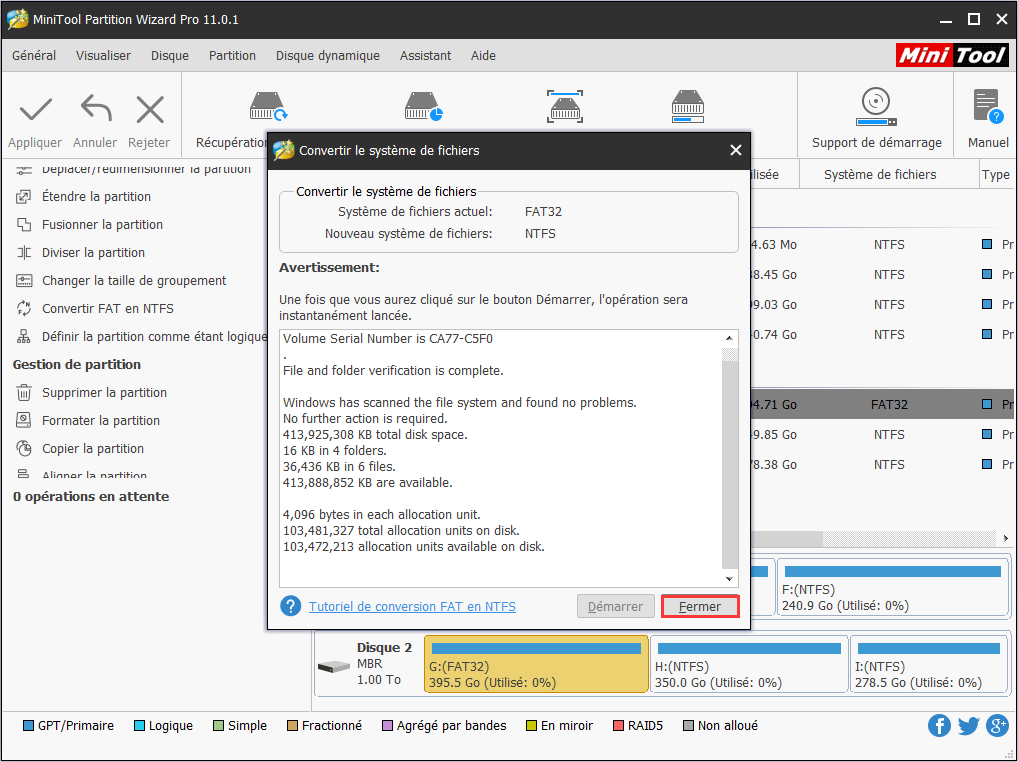
Task: Click the MiniTool logo
Action: click(952, 55)
